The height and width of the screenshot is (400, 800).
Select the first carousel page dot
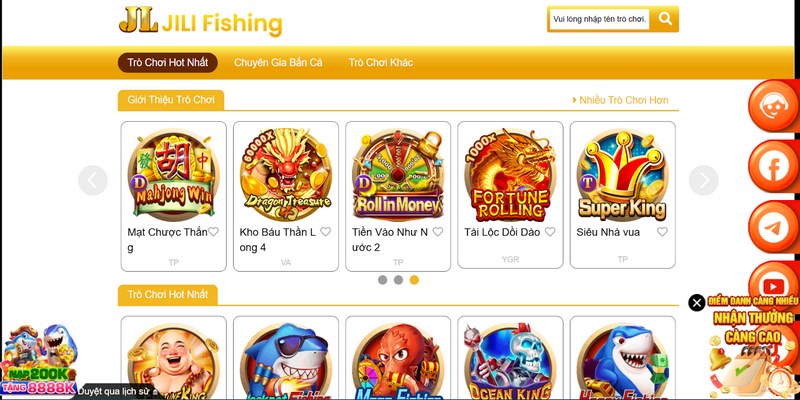382,280
